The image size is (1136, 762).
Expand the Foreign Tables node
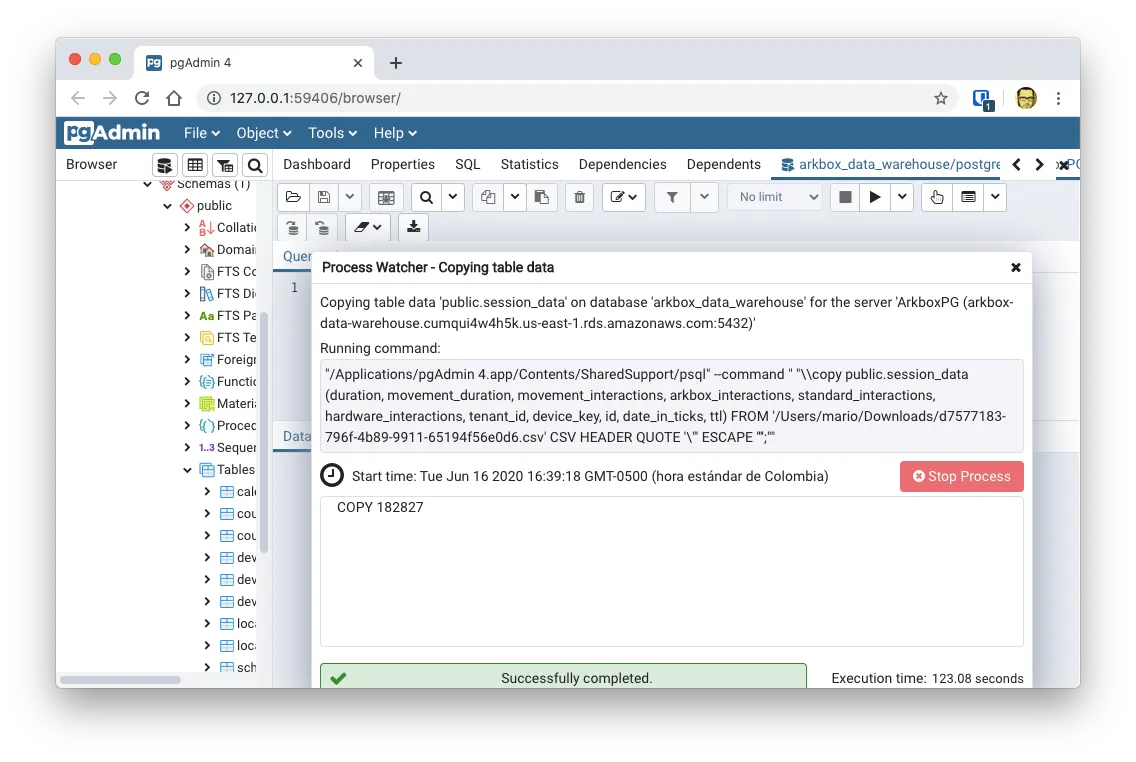187,359
